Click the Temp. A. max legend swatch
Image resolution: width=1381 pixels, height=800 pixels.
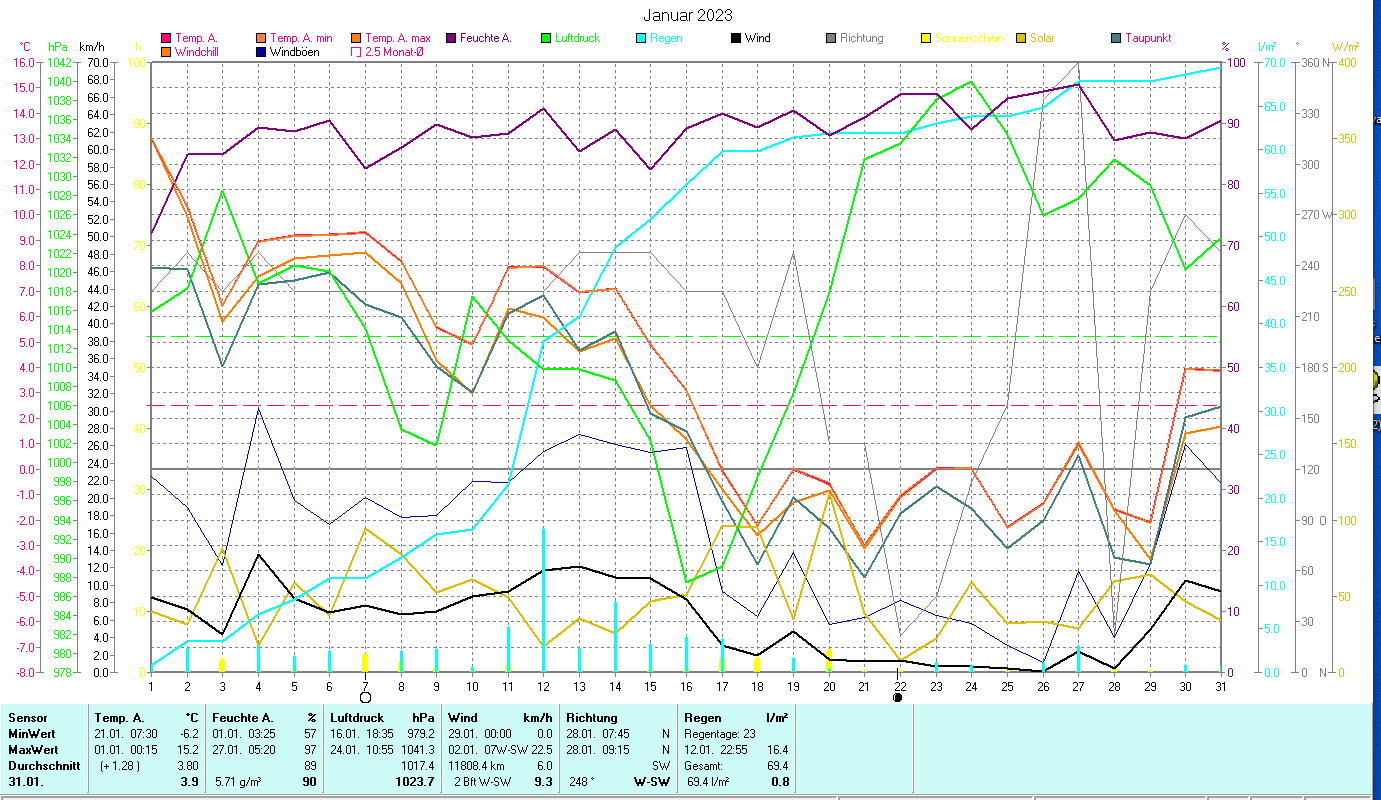click(x=355, y=38)
